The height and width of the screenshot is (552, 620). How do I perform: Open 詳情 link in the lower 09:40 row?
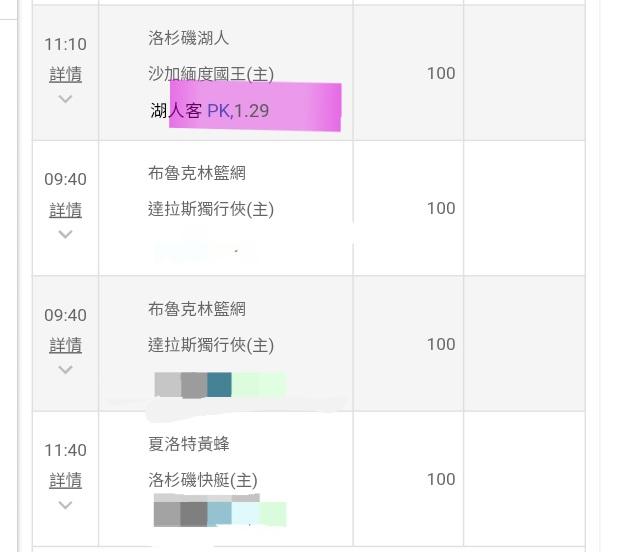[65, 345]
